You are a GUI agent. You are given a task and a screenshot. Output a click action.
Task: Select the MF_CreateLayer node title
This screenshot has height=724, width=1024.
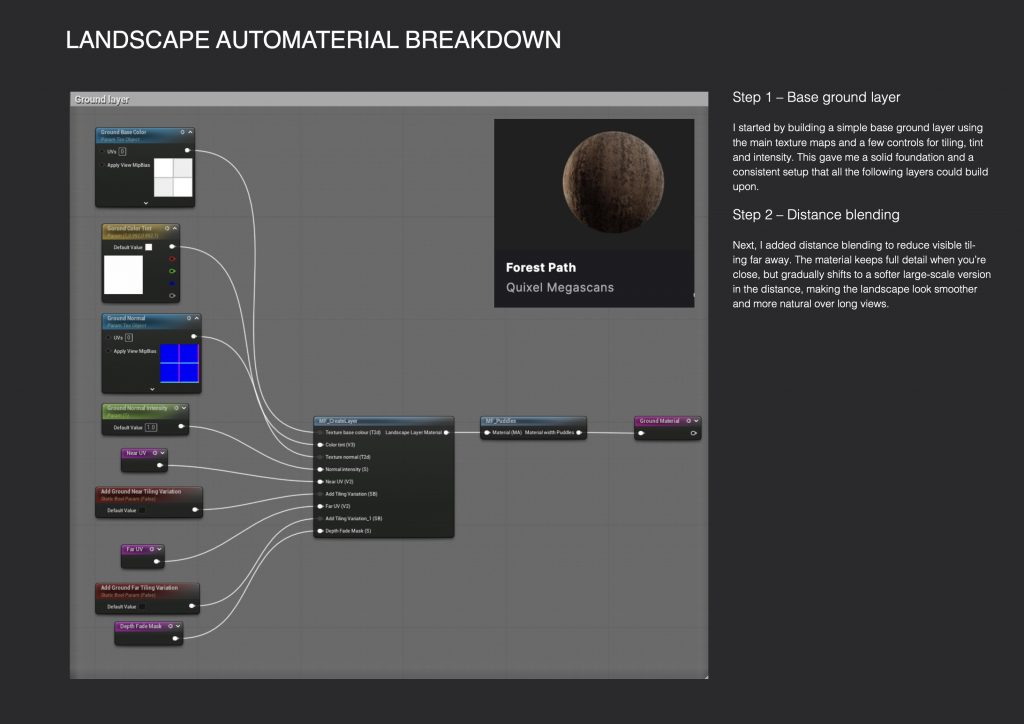[x=331, y=421]
